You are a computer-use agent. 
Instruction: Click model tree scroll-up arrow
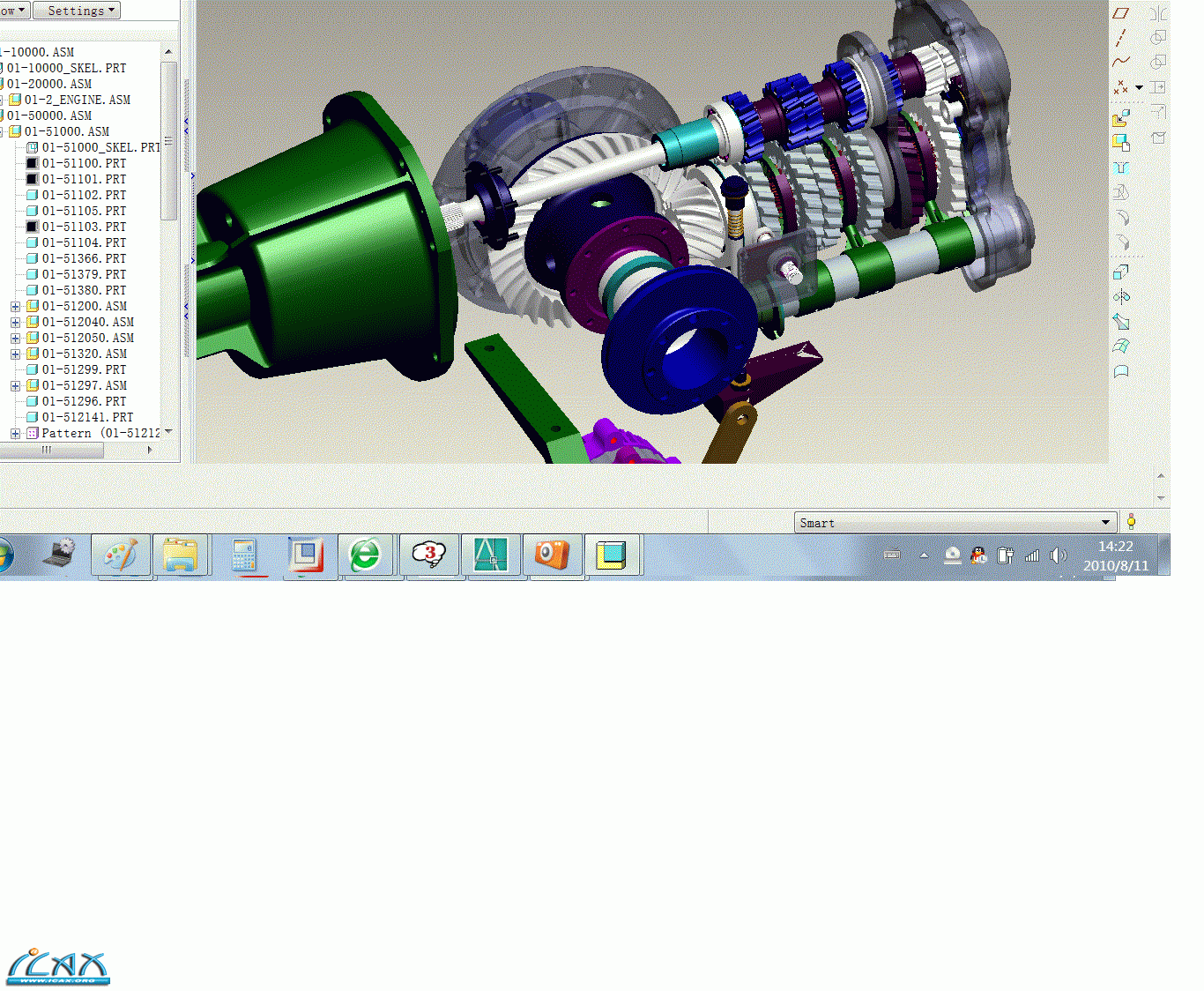[168, 52]
